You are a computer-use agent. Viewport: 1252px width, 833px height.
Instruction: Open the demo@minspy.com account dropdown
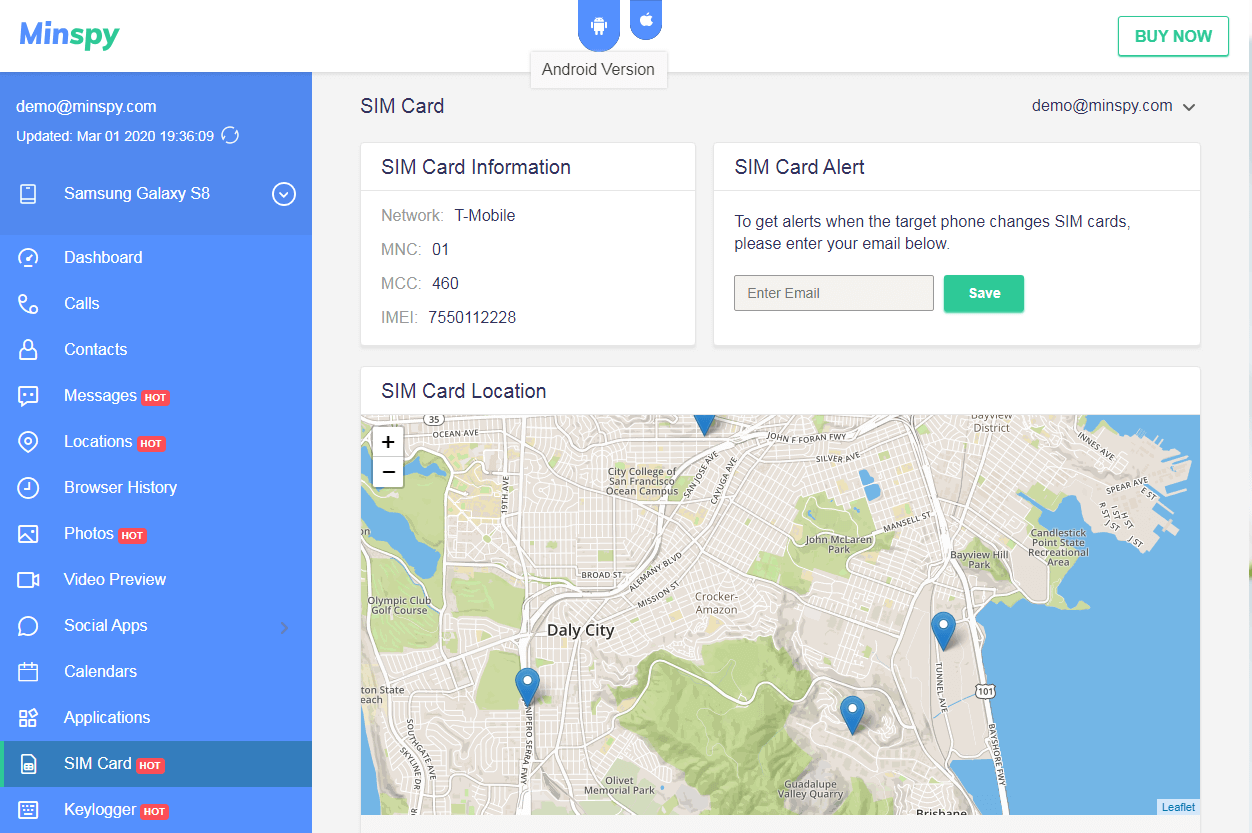click(x=1114, y=106)
